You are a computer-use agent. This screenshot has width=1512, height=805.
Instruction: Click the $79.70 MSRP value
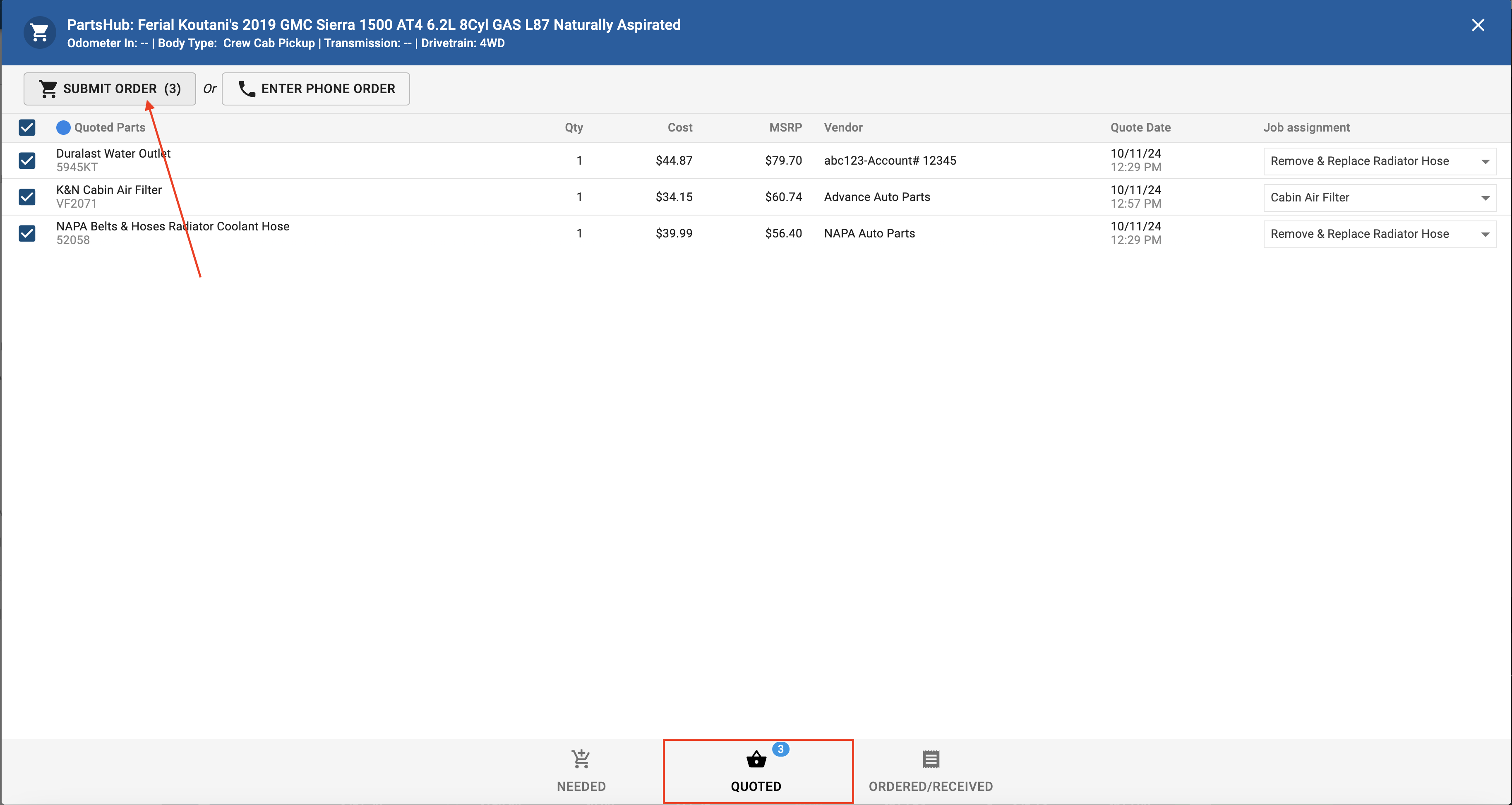click(x=783, y=160)
